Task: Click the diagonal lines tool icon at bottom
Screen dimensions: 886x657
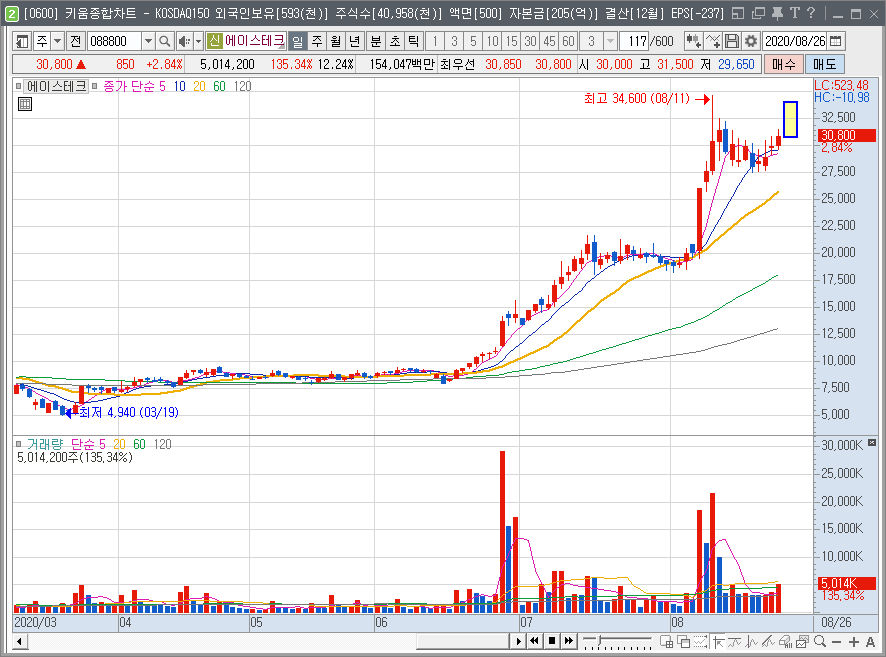Action: click(768, 642)
